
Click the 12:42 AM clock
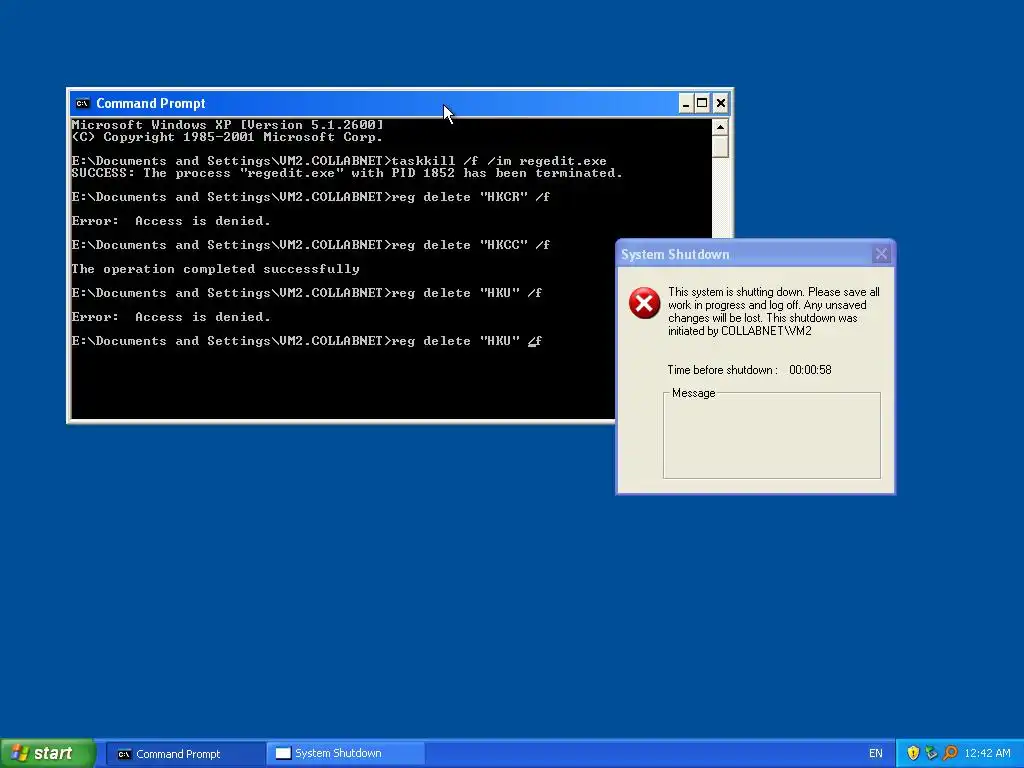coord(987,754)
